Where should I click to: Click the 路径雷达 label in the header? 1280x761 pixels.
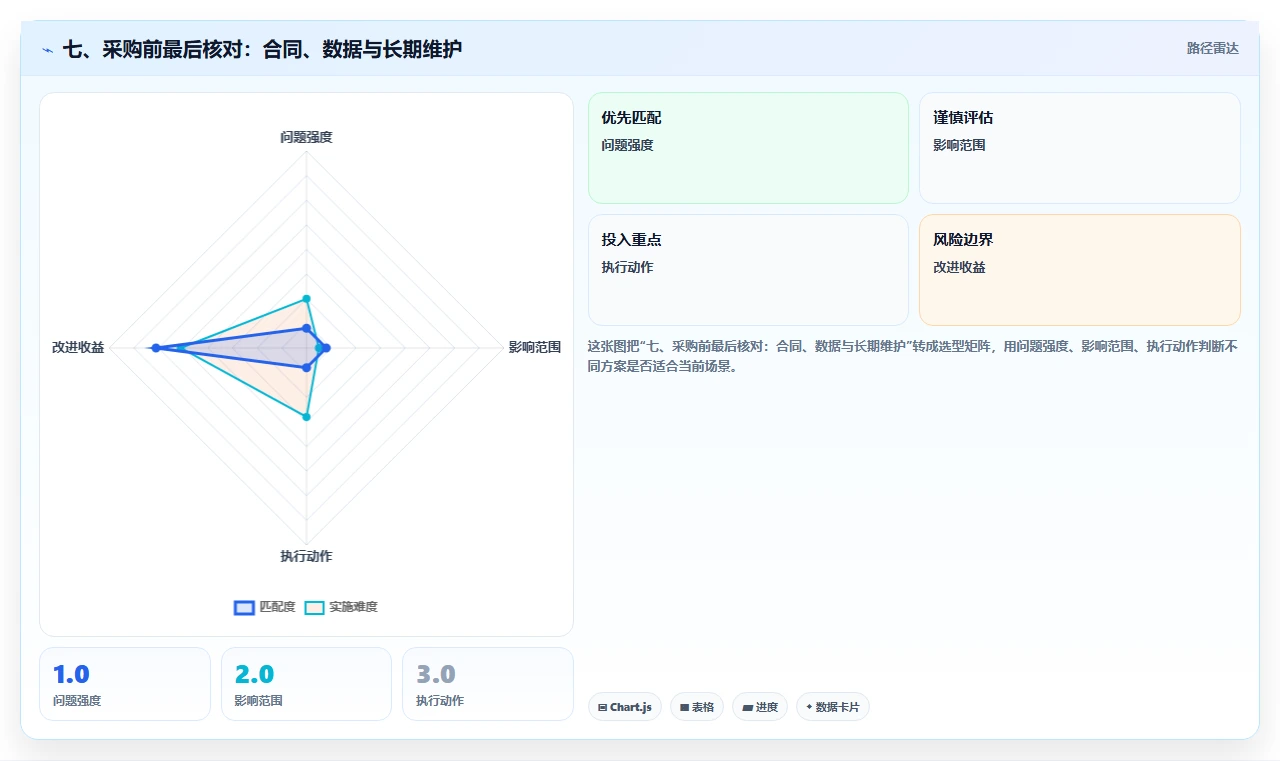pos(1213,48)
